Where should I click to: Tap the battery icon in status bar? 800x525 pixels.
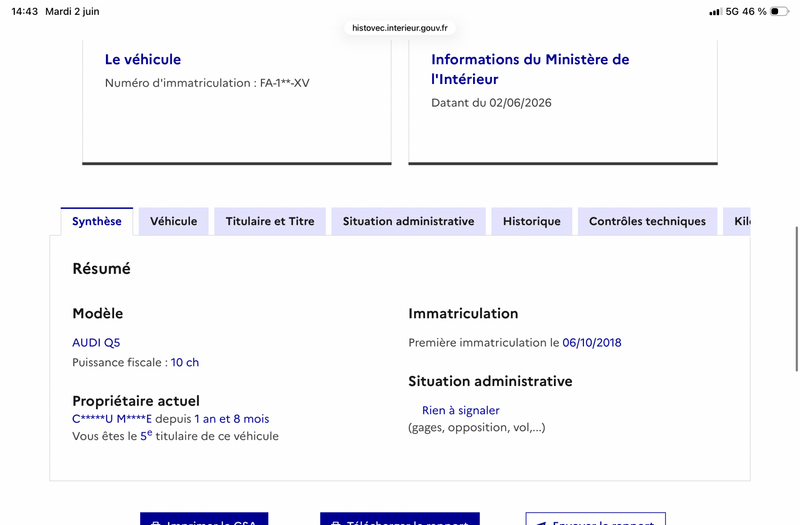(x=779, y=11)
